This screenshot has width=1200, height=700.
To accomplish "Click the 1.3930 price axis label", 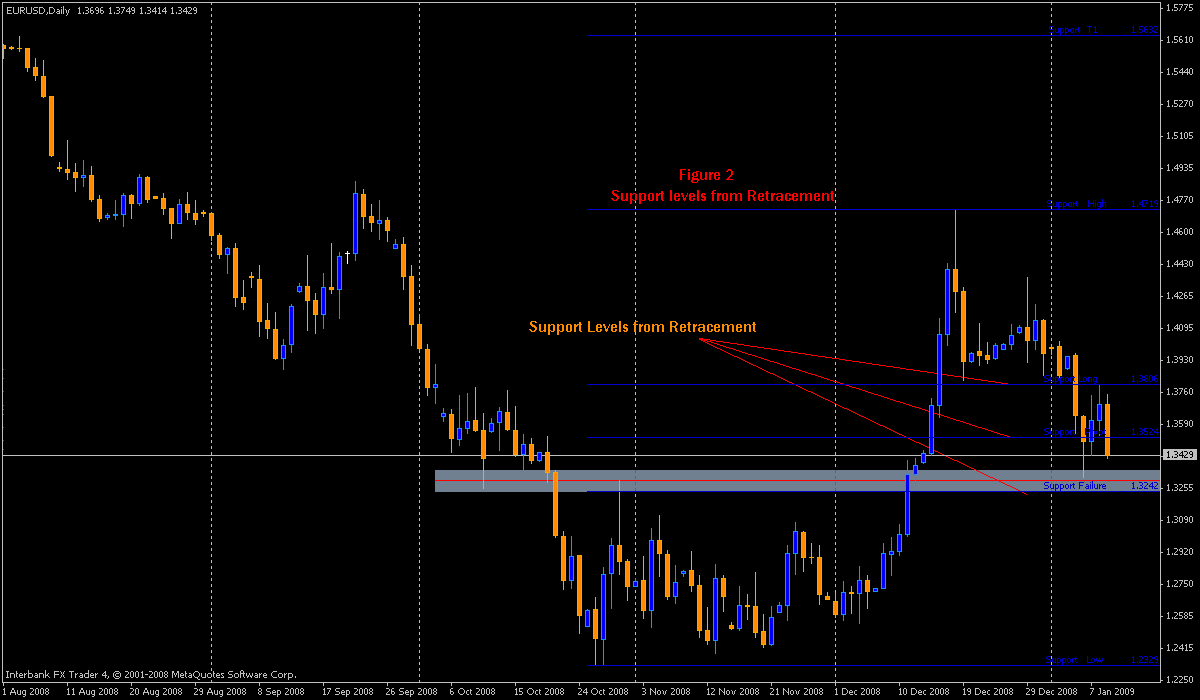I will coord(1180,360).
